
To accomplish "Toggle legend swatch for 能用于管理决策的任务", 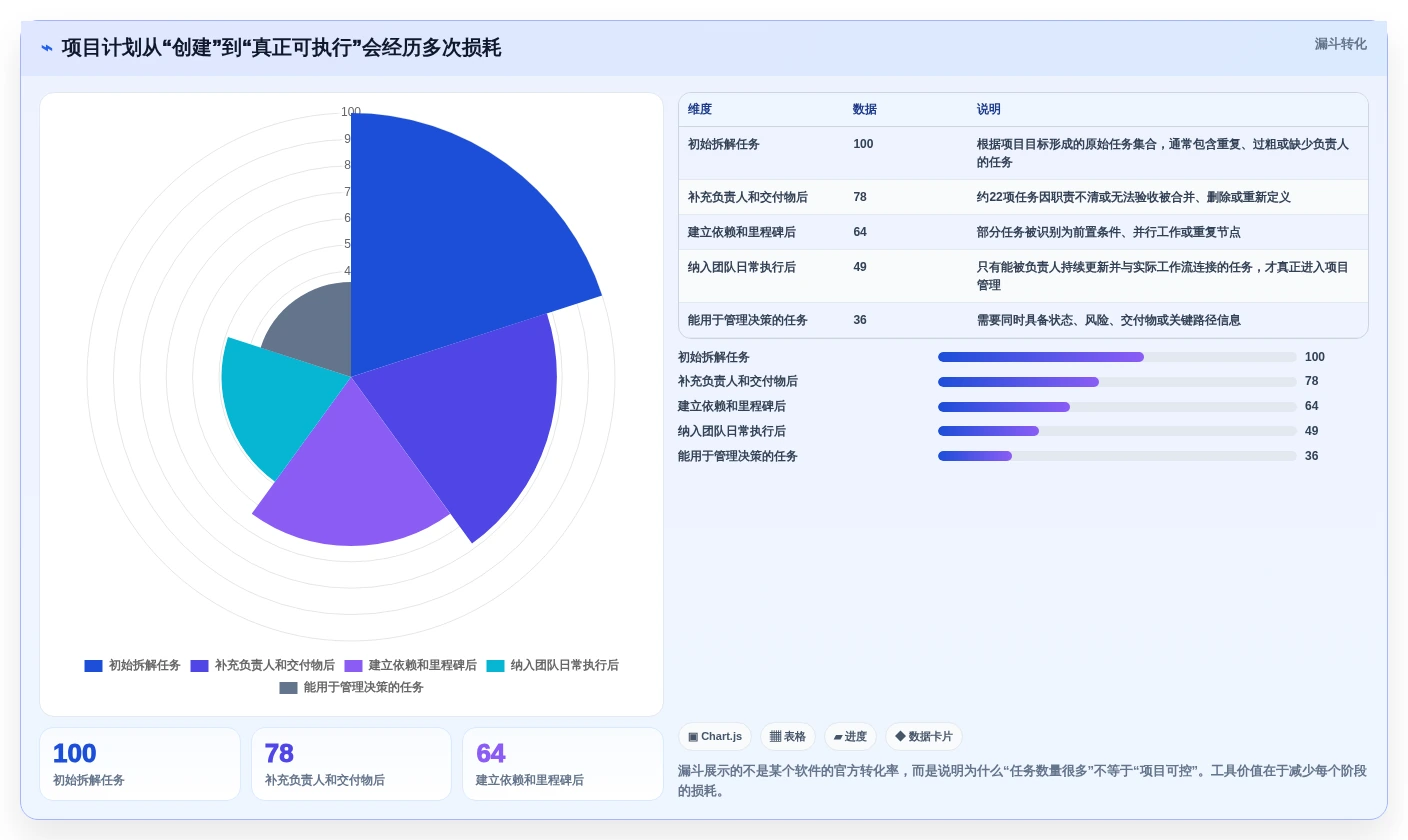I will click(x=288, y=688).
